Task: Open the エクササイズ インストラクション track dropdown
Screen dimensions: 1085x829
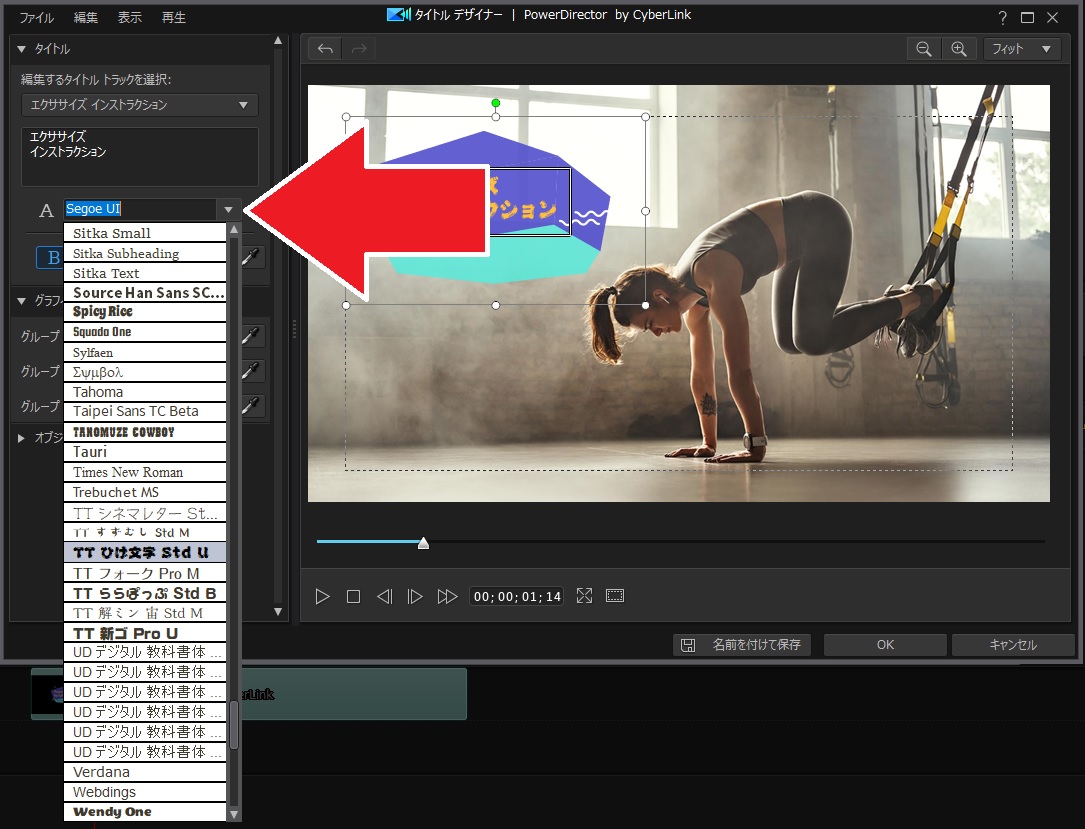Action: pos(139,105)
